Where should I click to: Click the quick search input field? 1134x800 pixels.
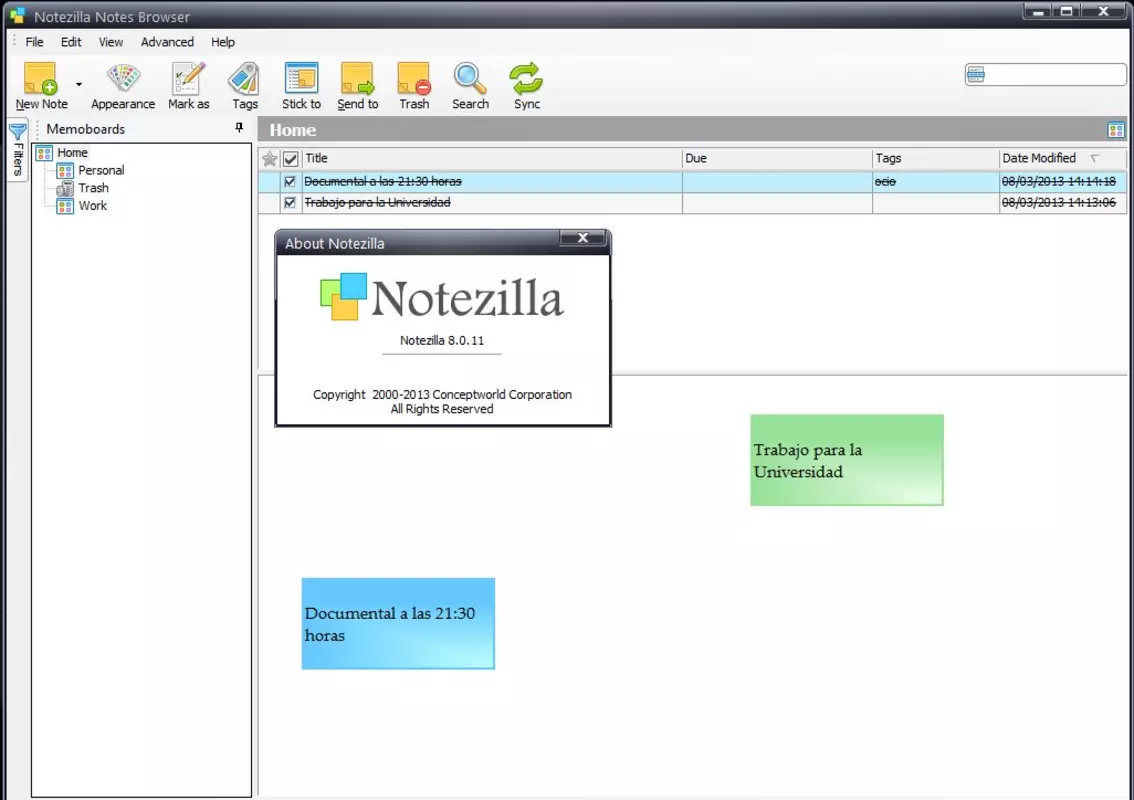(1056, 75)
